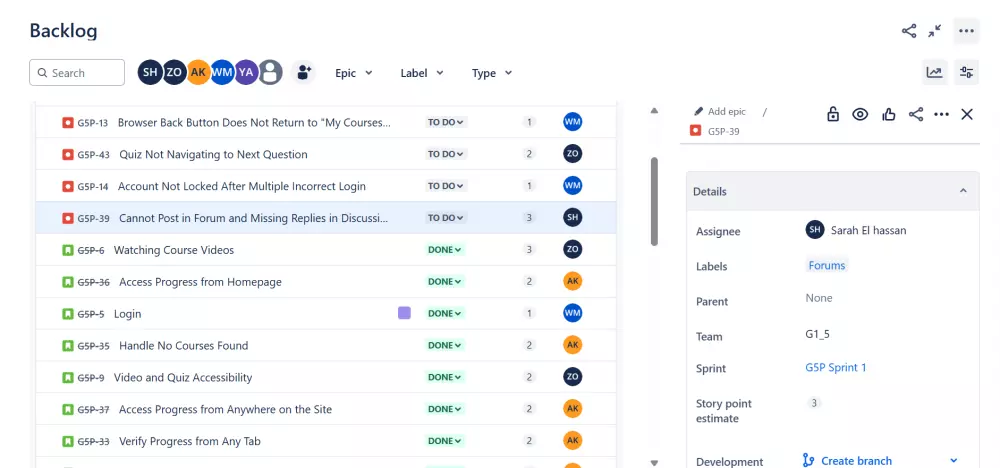Click the story icon of G5P-6
This screenshot has width=1000, height=468.
click(68, 250)
